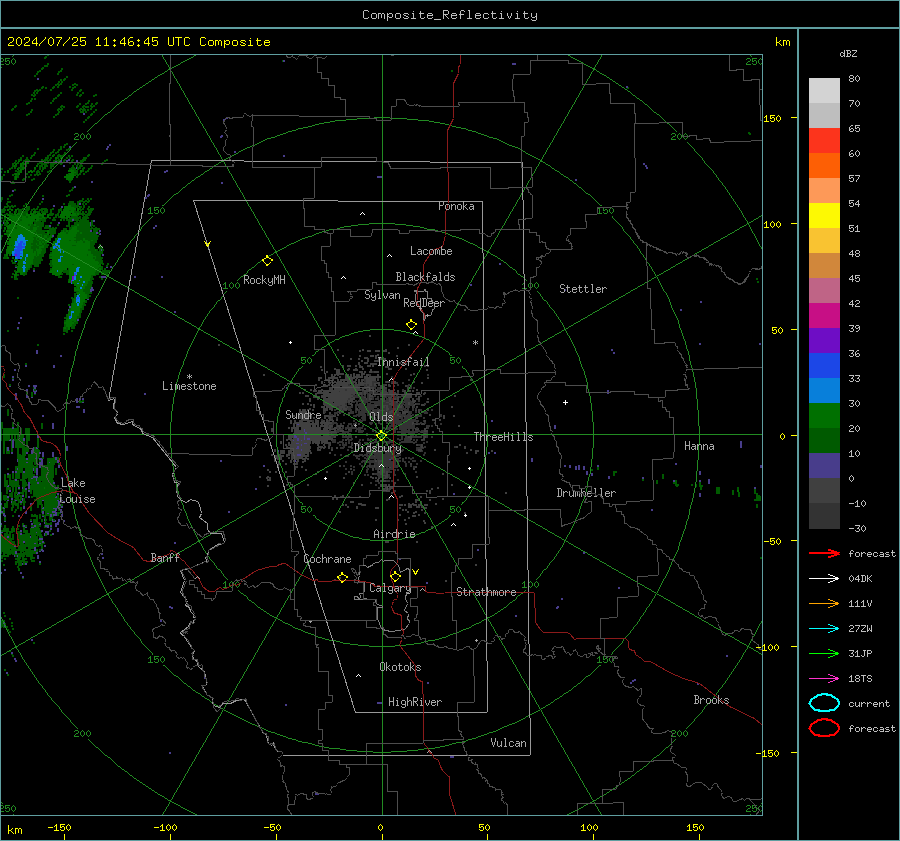Click the yellow radar-site diamond between Olds and Didsbury
The height and width of the screenshot is (841, 900).
click(x=381, y=436)
